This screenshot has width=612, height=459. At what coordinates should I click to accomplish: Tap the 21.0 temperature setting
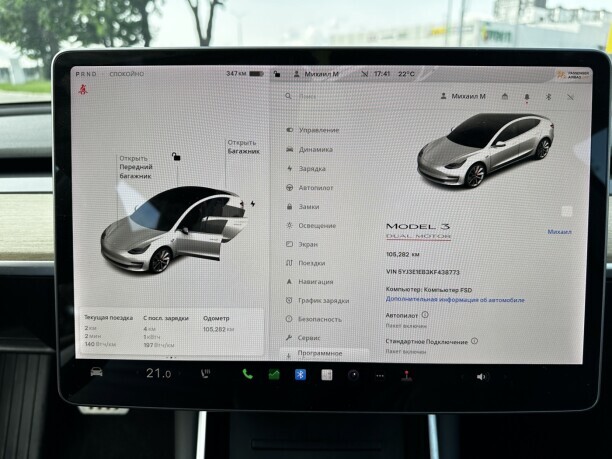coord(158,374)
